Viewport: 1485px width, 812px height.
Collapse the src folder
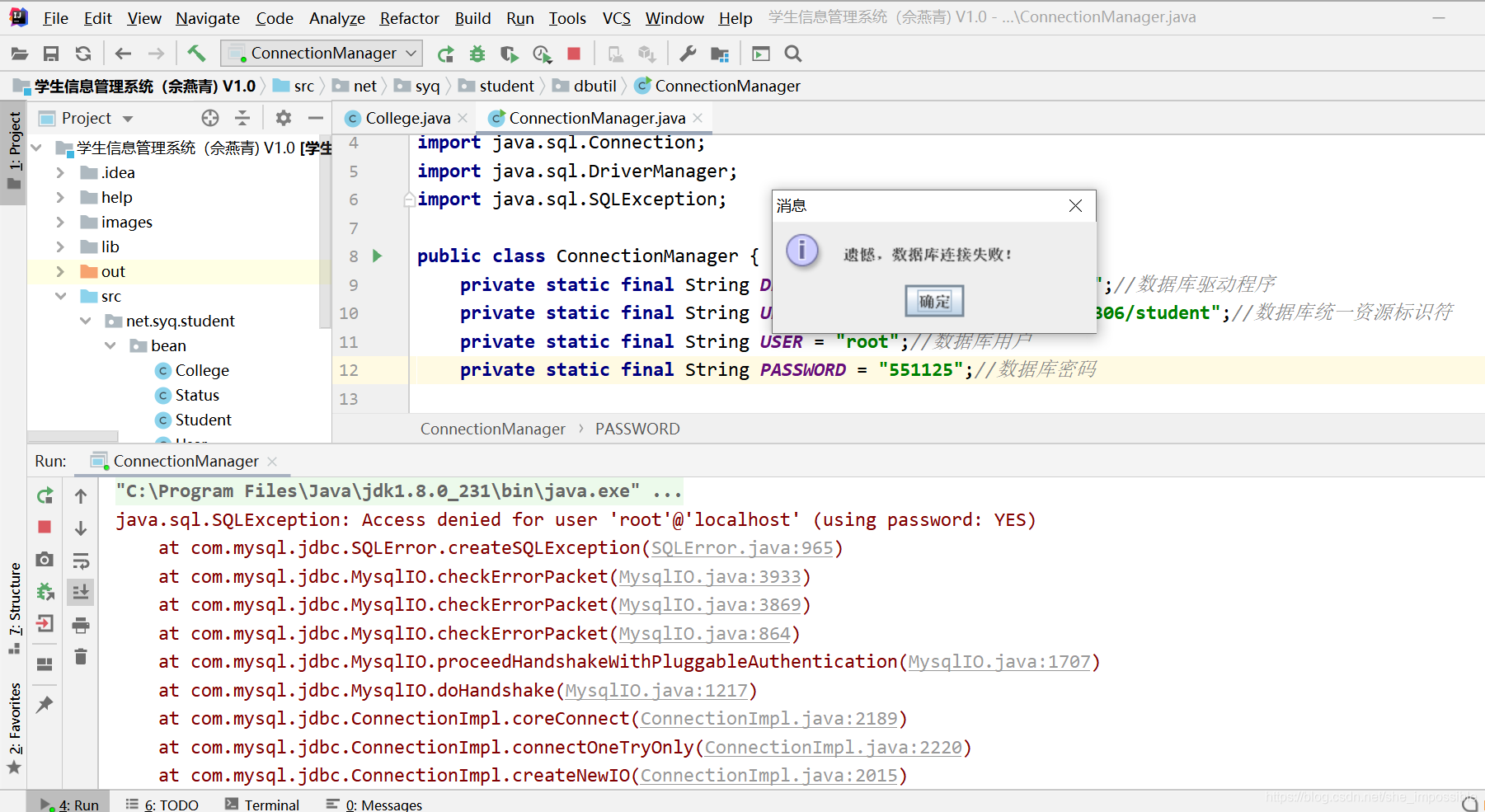click(x=60, y=296)
